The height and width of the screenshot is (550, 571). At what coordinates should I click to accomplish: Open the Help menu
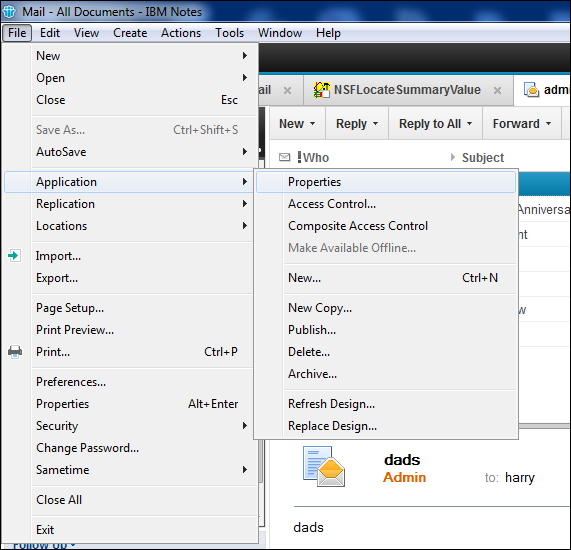pos(328,33)
